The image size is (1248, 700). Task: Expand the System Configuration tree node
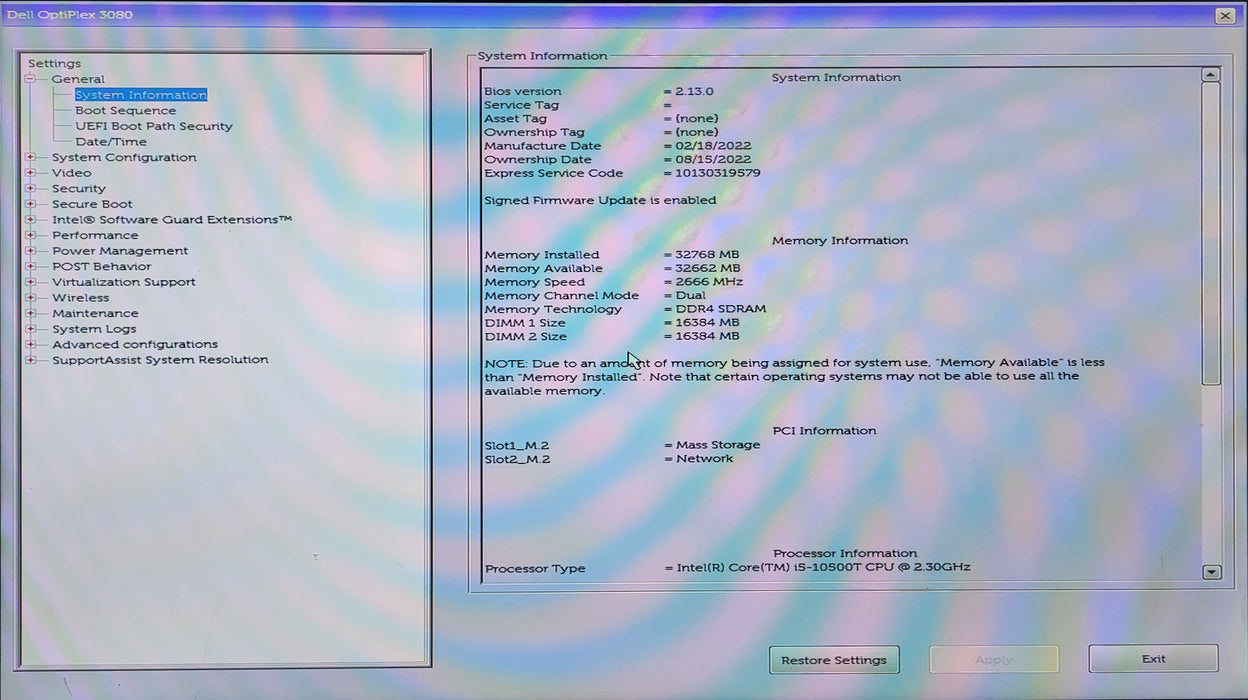pos(31,157)
